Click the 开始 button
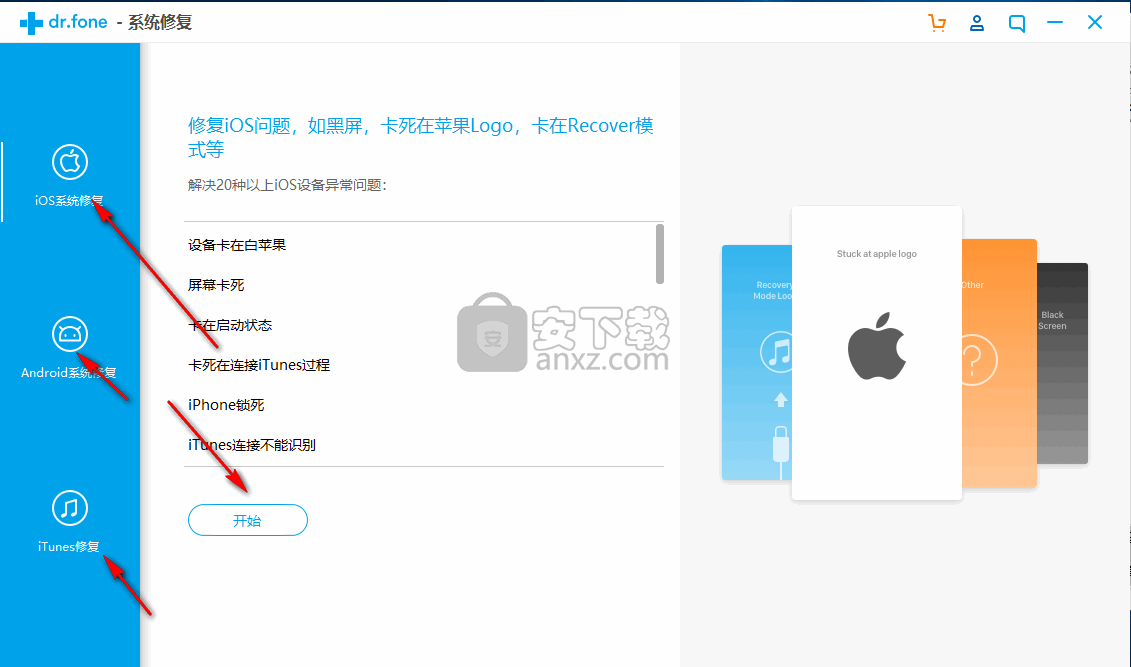This screenshot has width=1131, height=667. pos(247,520)
